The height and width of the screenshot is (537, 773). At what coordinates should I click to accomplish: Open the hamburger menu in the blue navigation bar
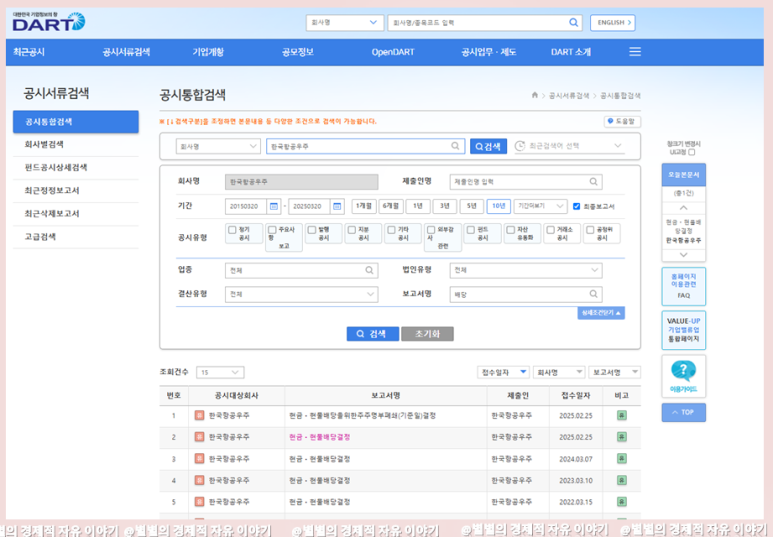(635, 52)
